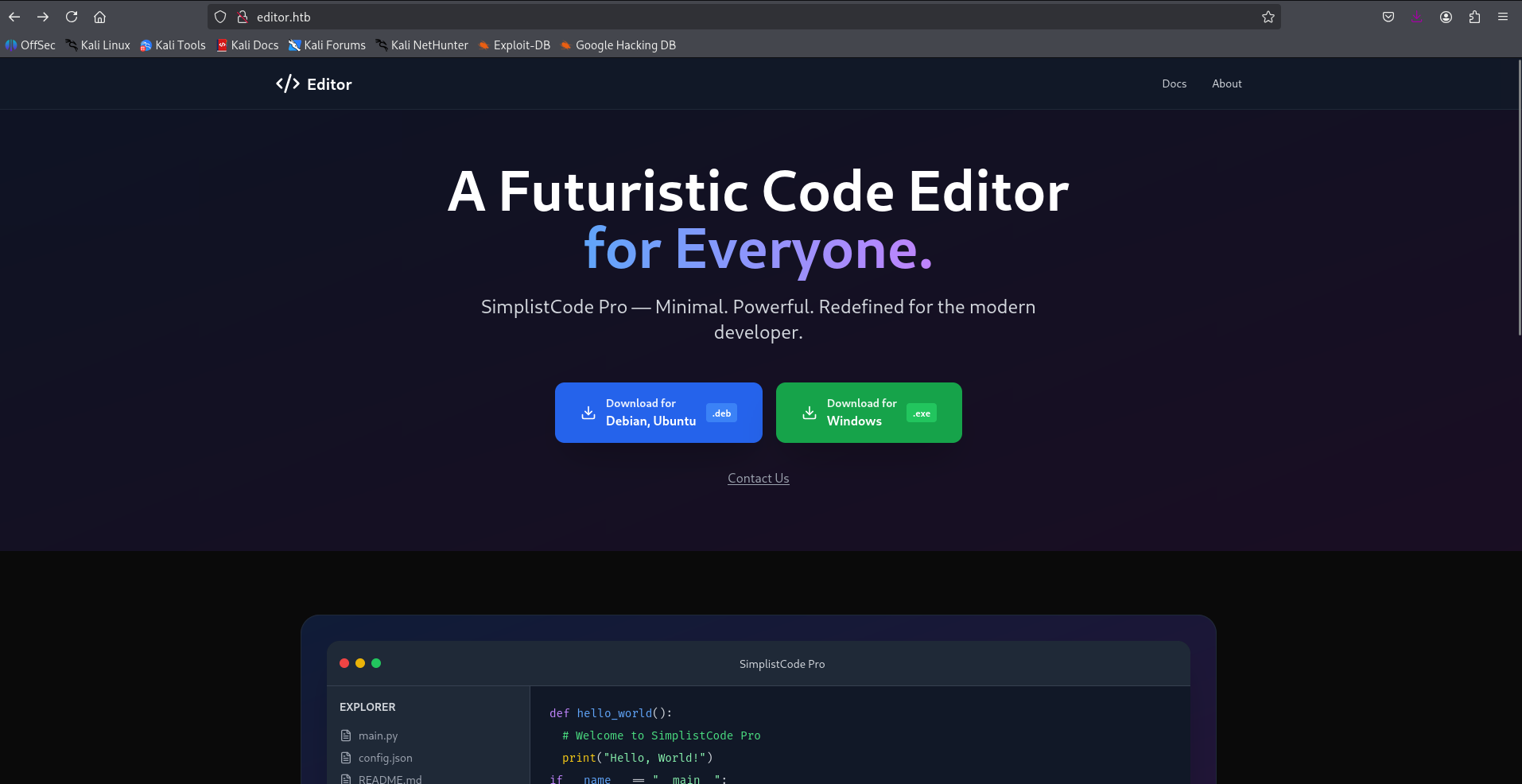Click the 'SimplistCode Pro — Minimal. Powerful.' tagline

pos(759,319)
